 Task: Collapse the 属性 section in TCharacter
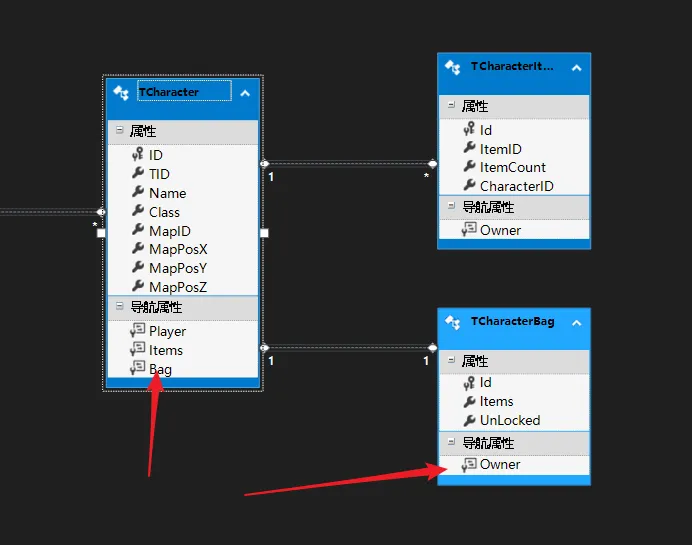pyautogui.click(x=119, y=131)
